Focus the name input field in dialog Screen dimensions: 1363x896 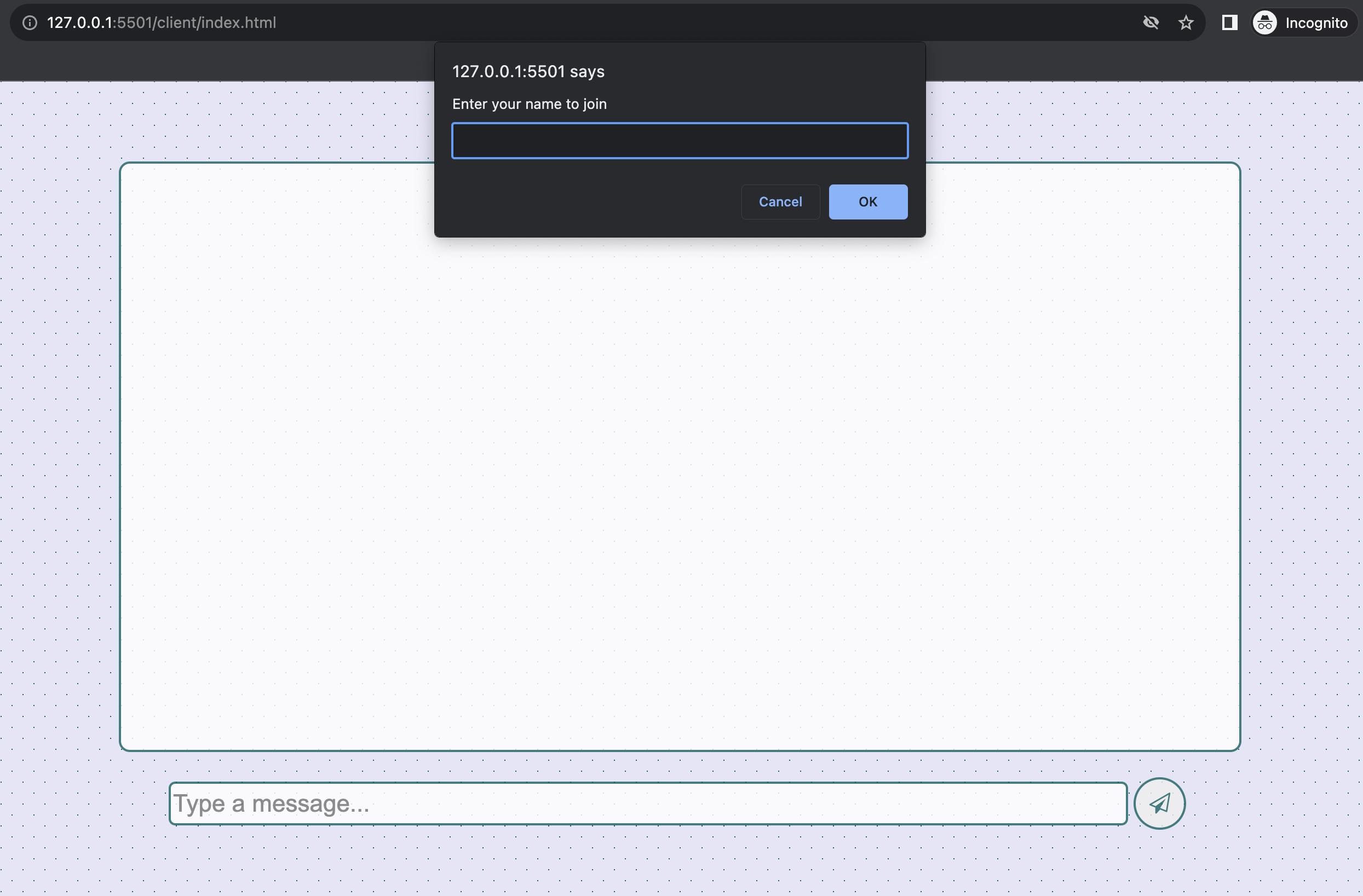[680, 140]
